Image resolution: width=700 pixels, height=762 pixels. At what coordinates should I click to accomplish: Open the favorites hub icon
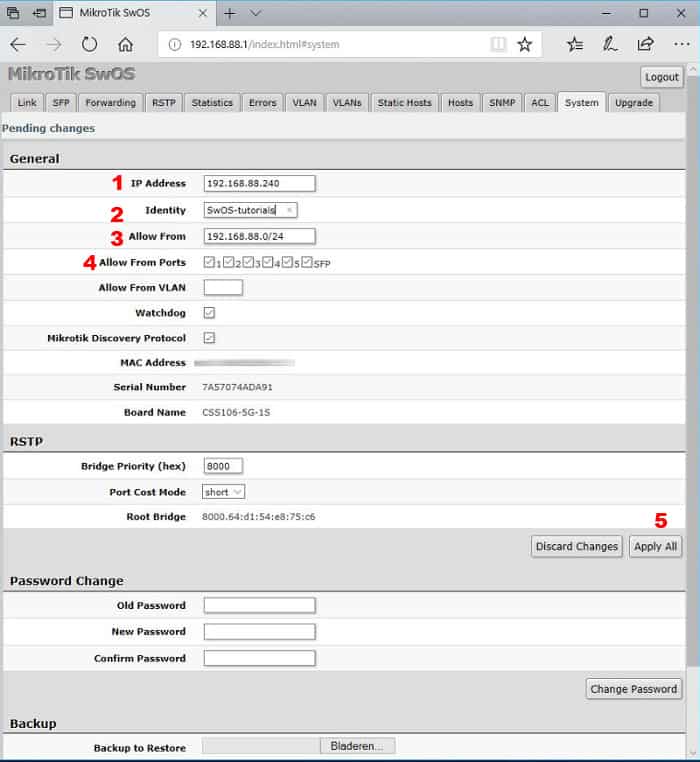pos(575,44)
